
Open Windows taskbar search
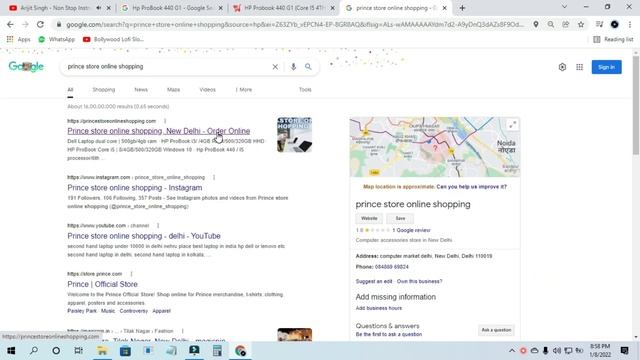pos(34,351)
